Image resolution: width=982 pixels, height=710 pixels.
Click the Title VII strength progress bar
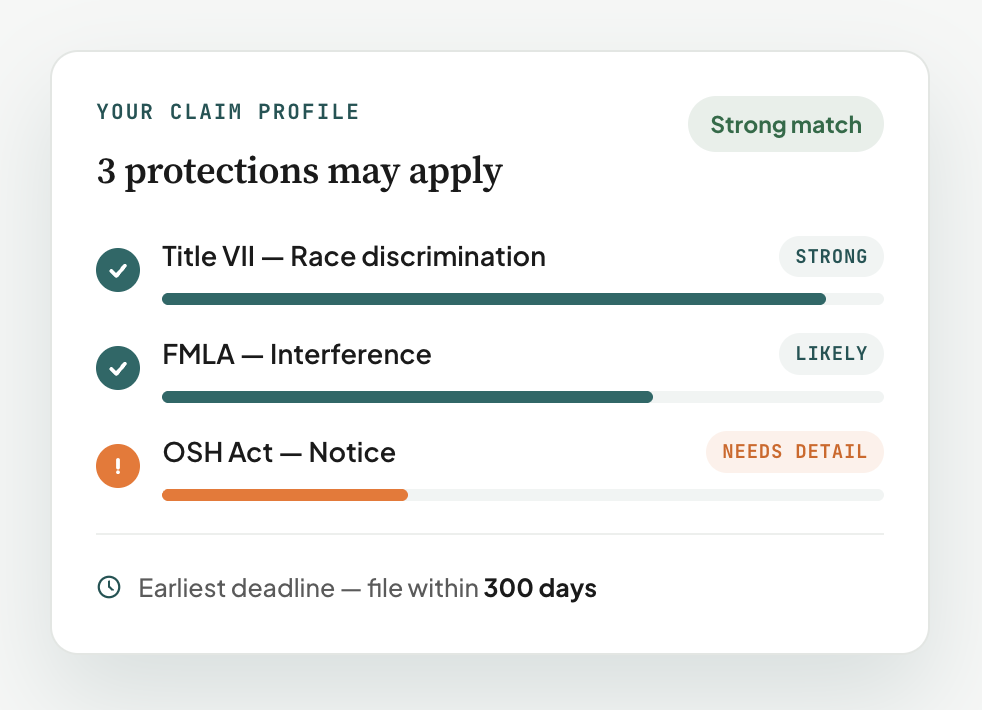[x=523, y=299]
